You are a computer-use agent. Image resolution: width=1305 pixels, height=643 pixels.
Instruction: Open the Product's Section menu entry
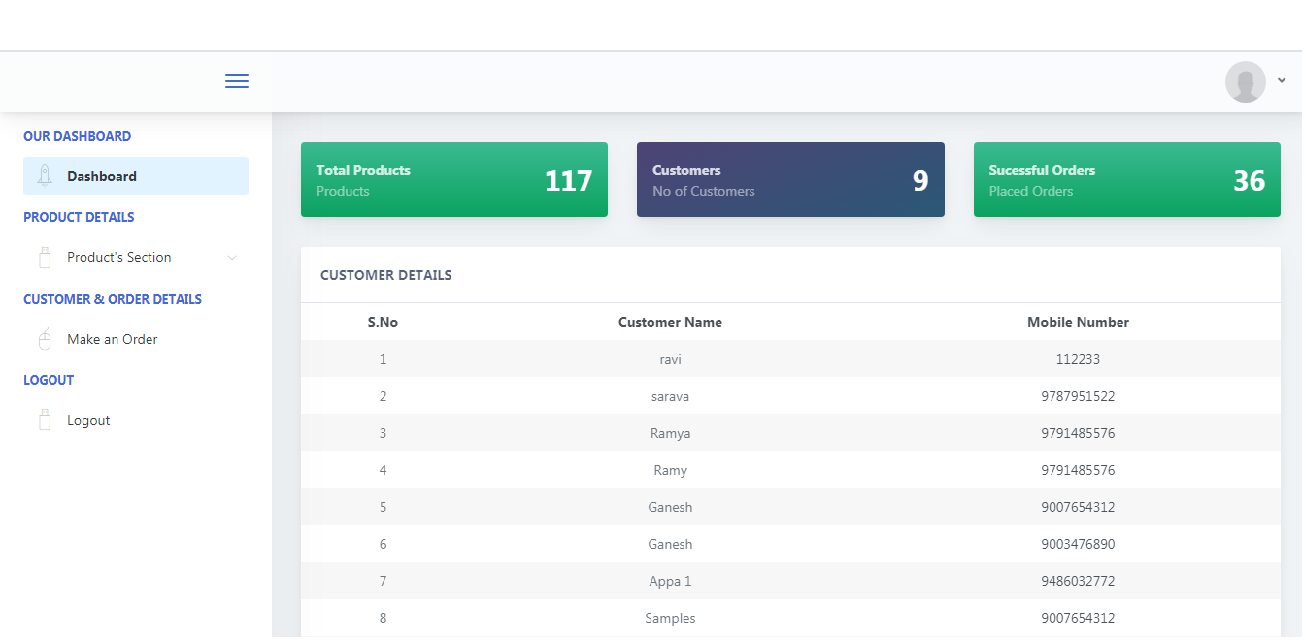tap(119, 258)
